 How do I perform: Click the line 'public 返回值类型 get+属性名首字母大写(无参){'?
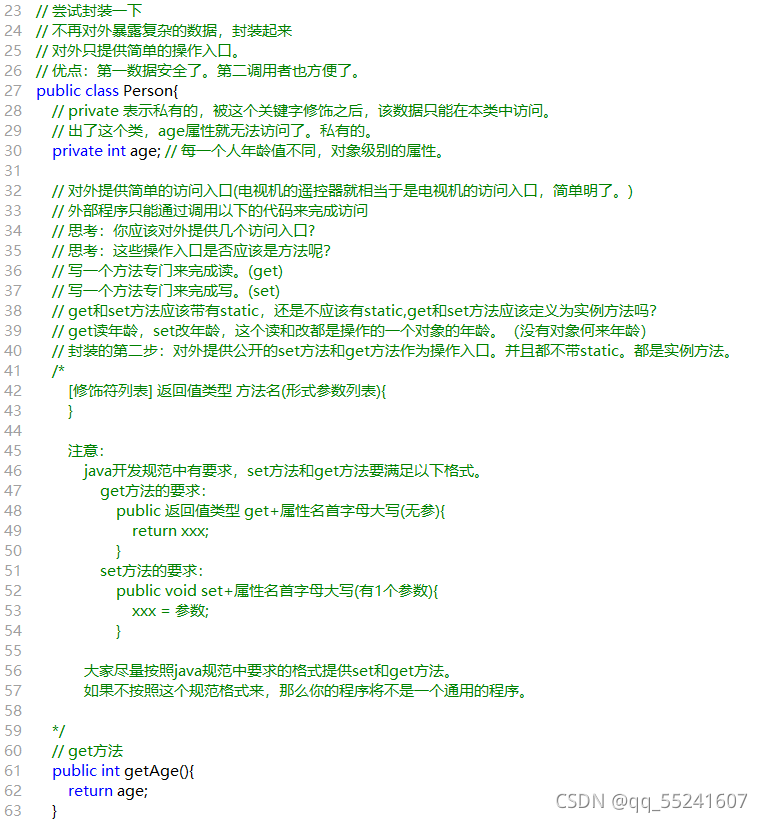pyautogui.click(x=281, y=511)
